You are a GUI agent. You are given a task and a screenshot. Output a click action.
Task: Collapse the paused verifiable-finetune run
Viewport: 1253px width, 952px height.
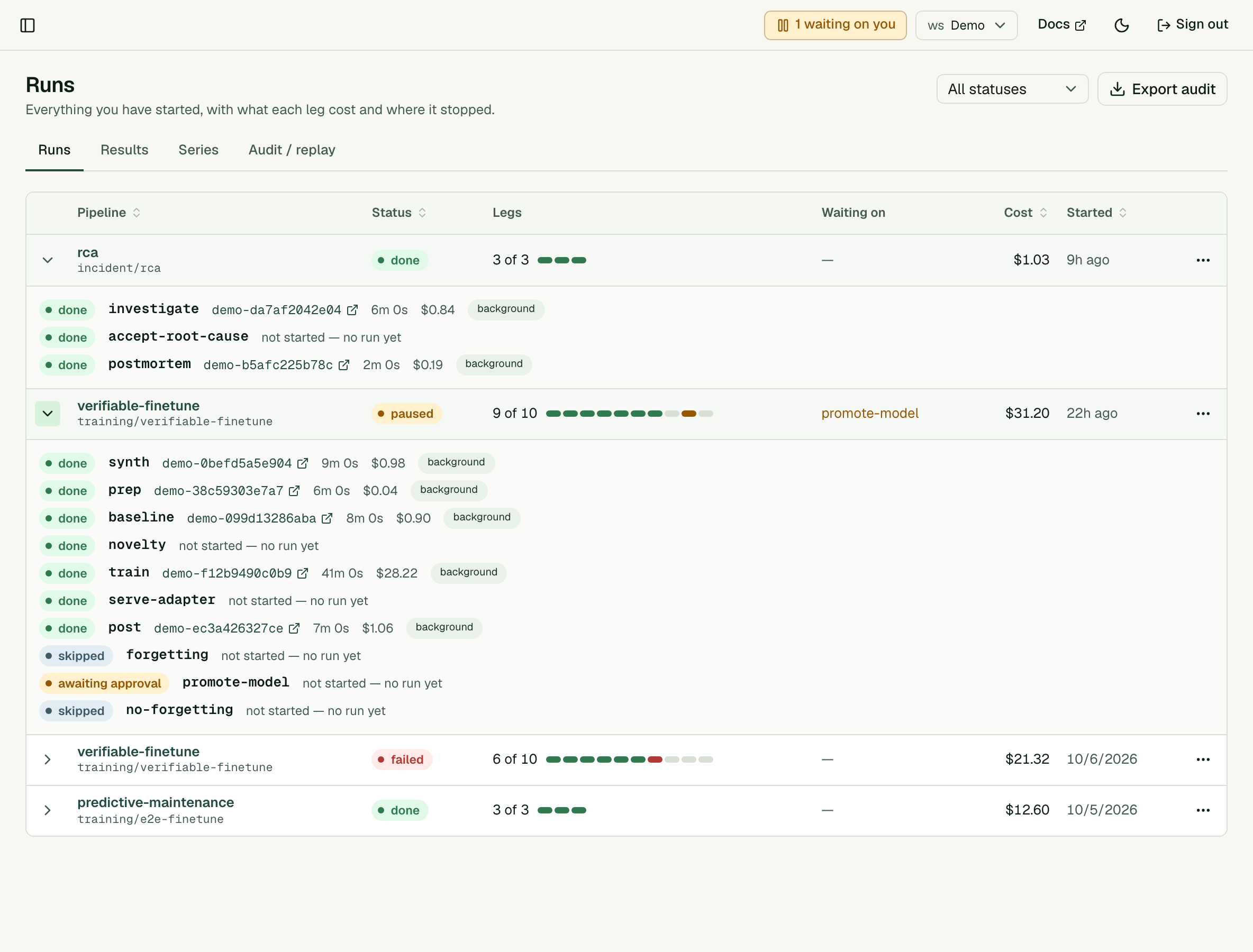click(x=48, y=414)
